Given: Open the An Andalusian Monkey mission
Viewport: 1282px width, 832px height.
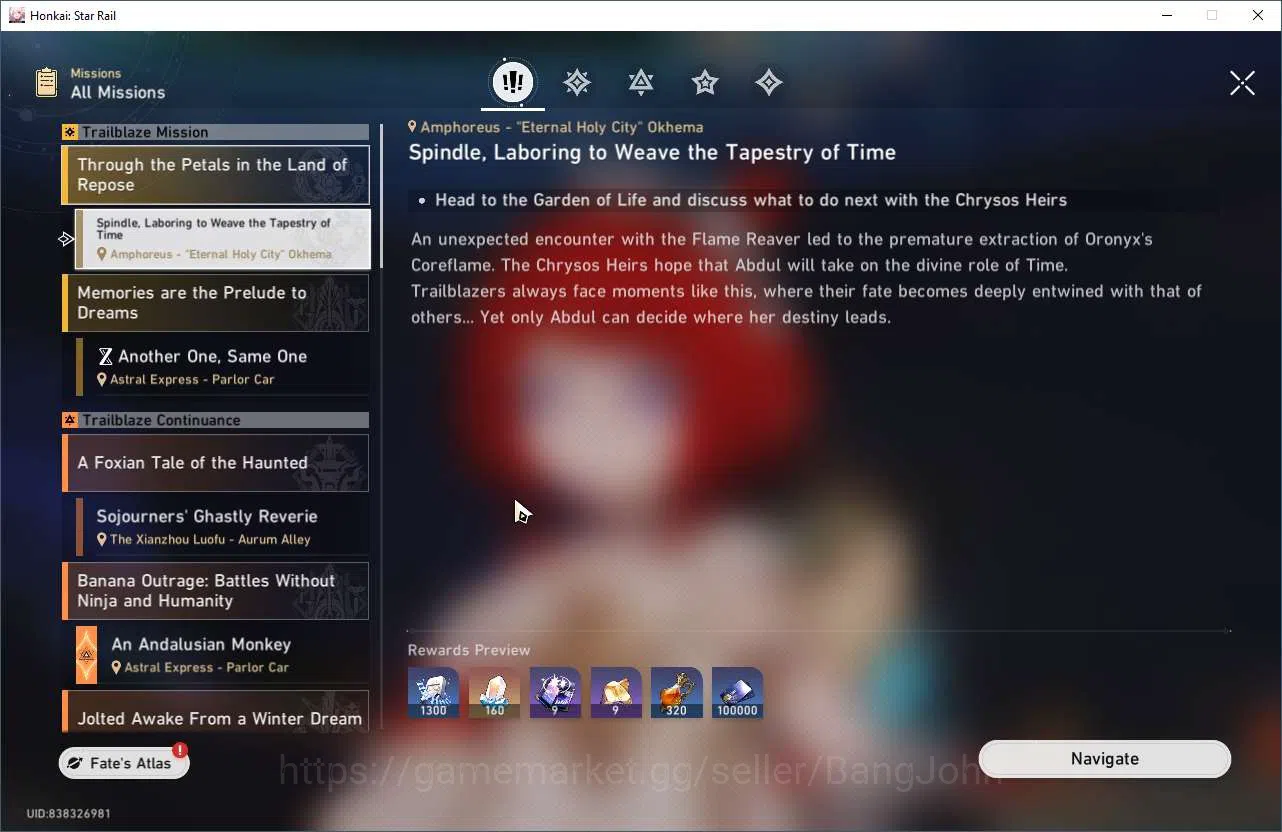Looking at the screenshot, I should click(x=223, y=655).
